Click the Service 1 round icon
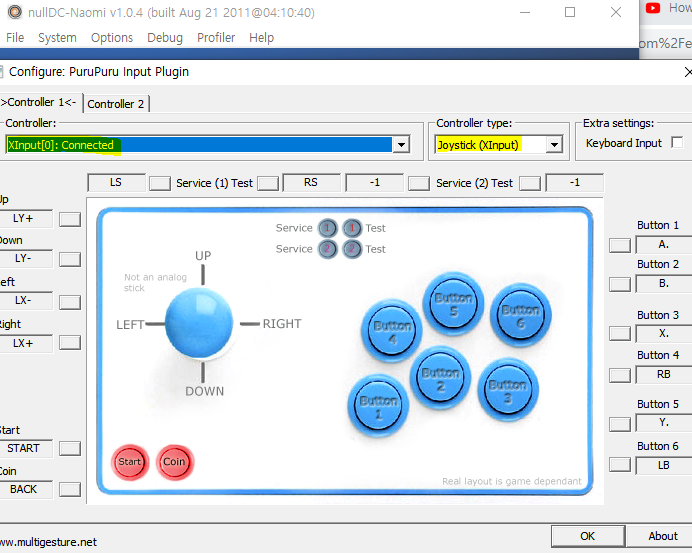The width and height of the screenshot is (692, 553). coord(327,228)
